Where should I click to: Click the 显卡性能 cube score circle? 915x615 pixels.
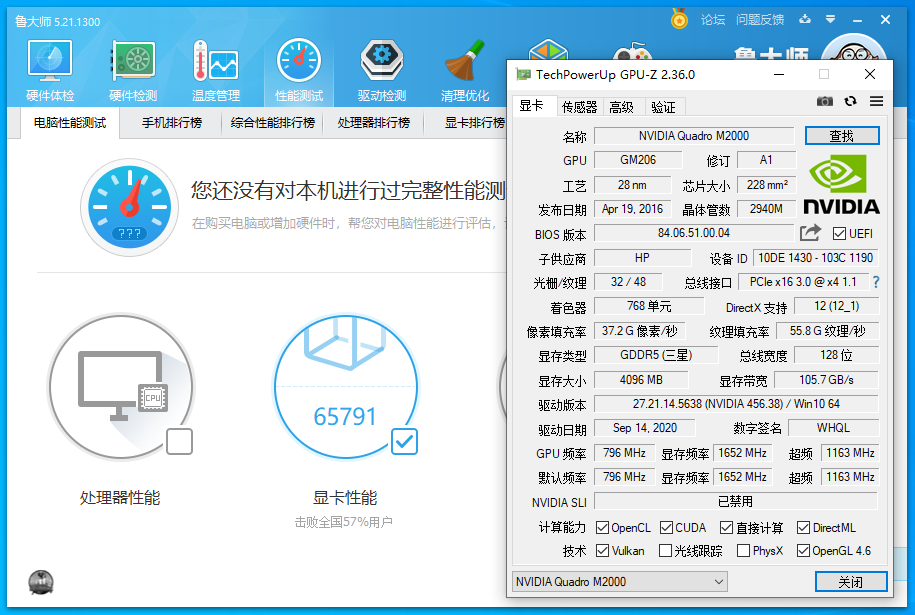point(345,386)
